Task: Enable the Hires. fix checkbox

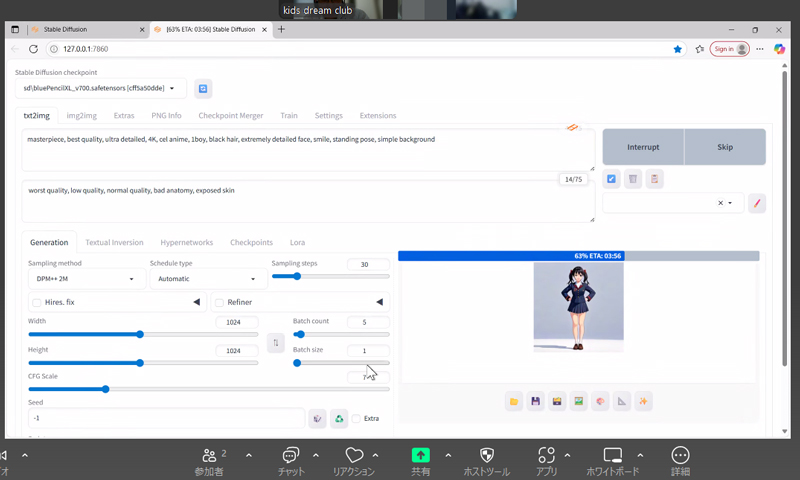Action: [37, 302]
